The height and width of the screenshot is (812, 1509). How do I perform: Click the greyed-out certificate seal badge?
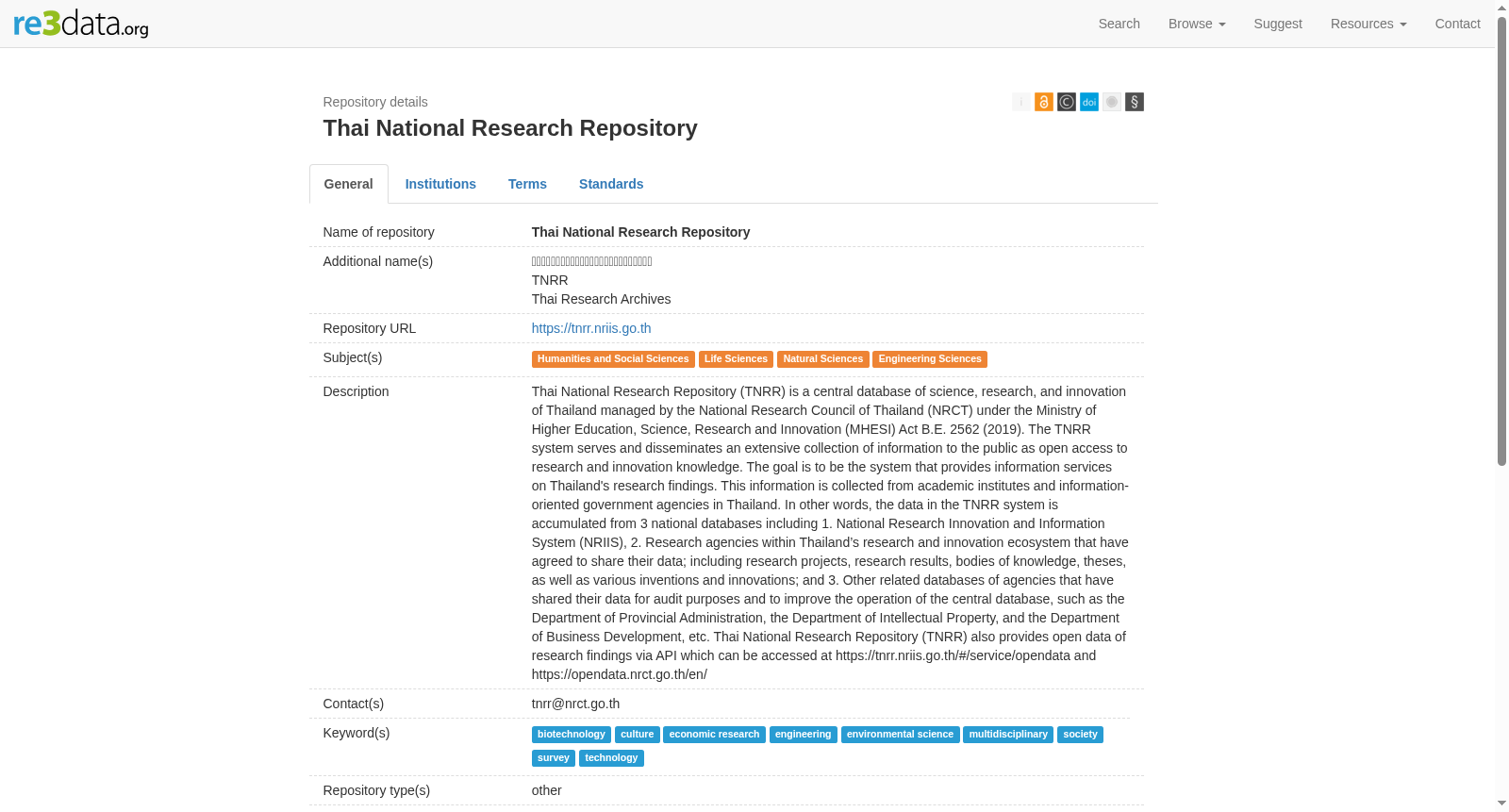[x=1112, y=102]
